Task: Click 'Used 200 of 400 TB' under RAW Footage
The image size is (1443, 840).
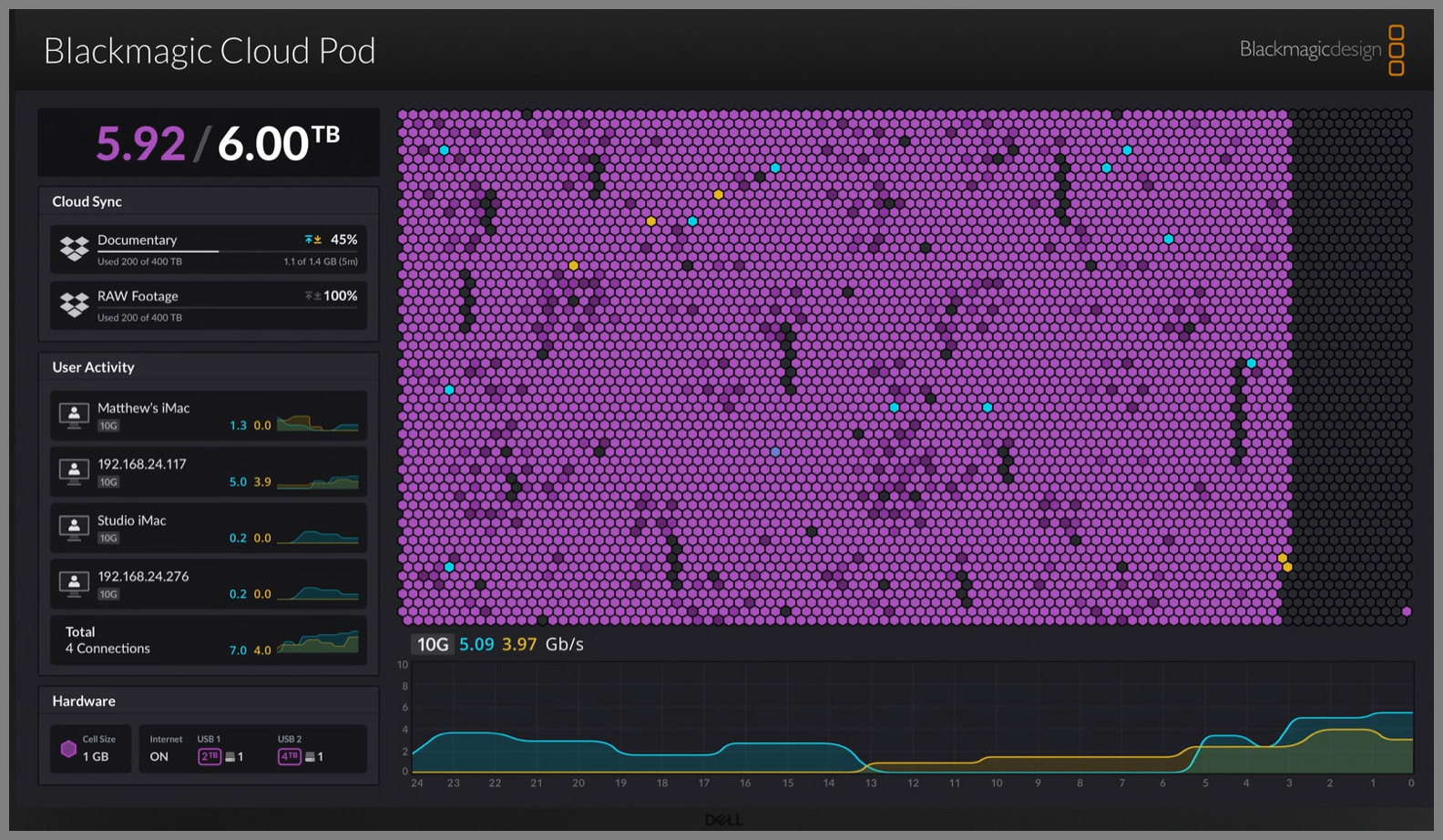Action: [139, 318]
